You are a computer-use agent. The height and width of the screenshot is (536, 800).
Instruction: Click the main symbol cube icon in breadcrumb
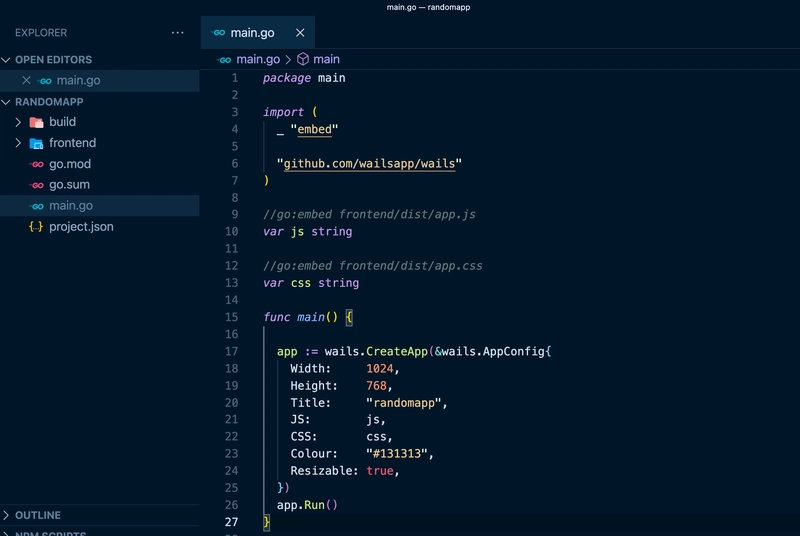[x=303, y=59]
